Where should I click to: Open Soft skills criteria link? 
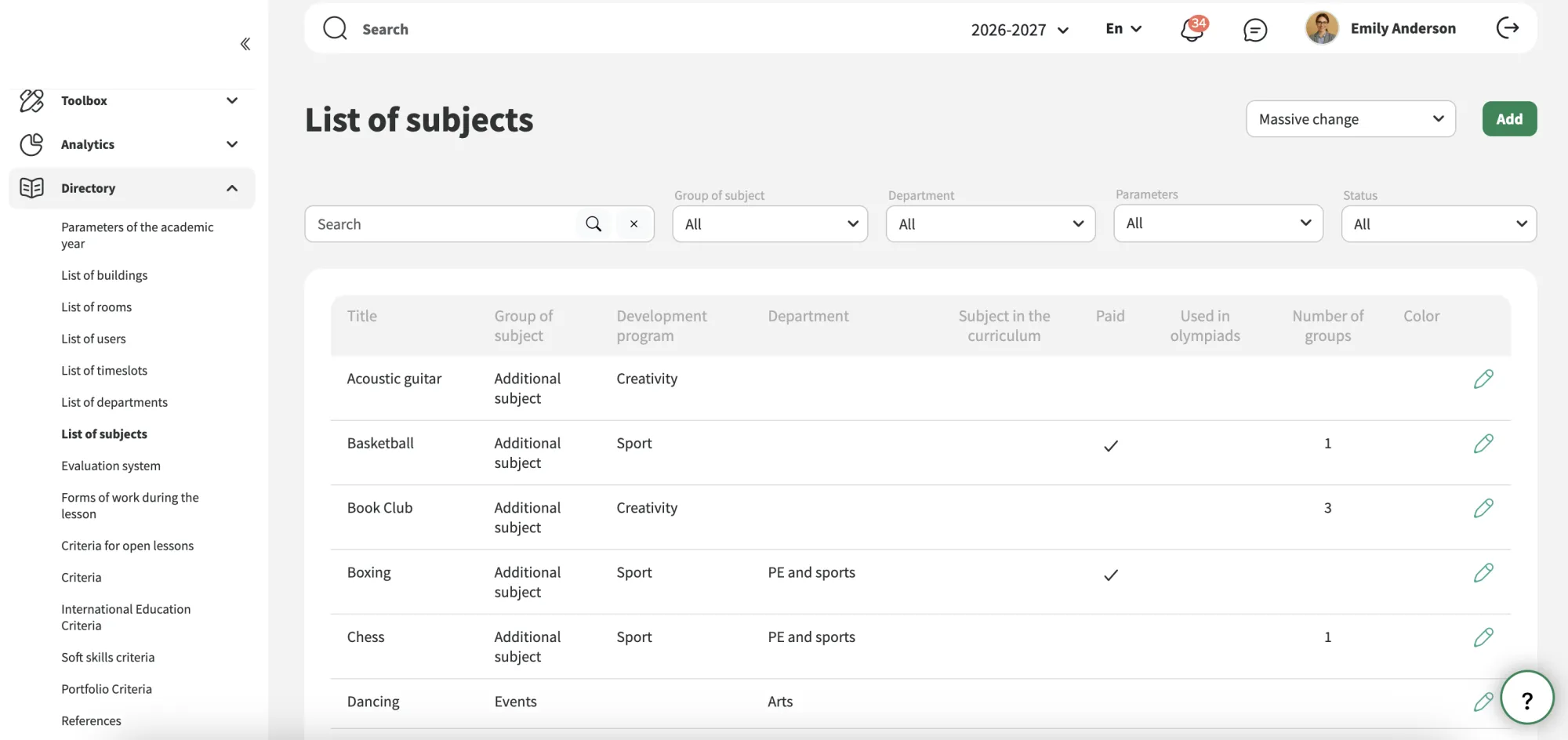click(108, 658)
